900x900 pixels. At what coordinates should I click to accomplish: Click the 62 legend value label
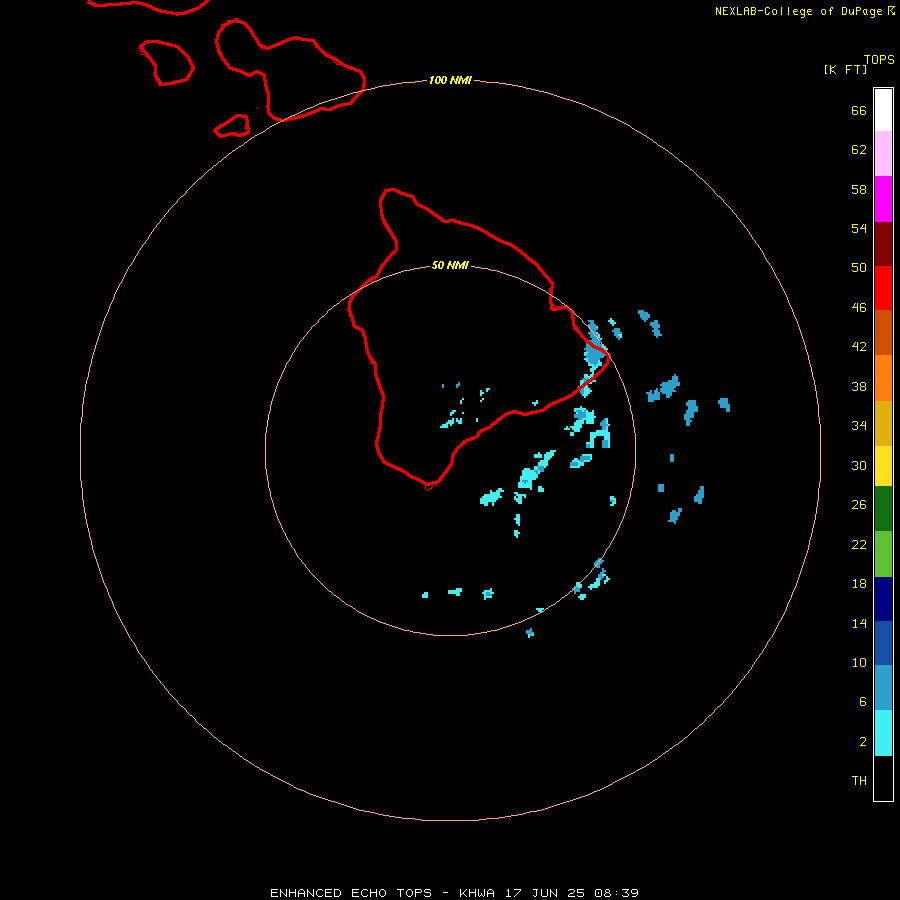tap(859, 149)
